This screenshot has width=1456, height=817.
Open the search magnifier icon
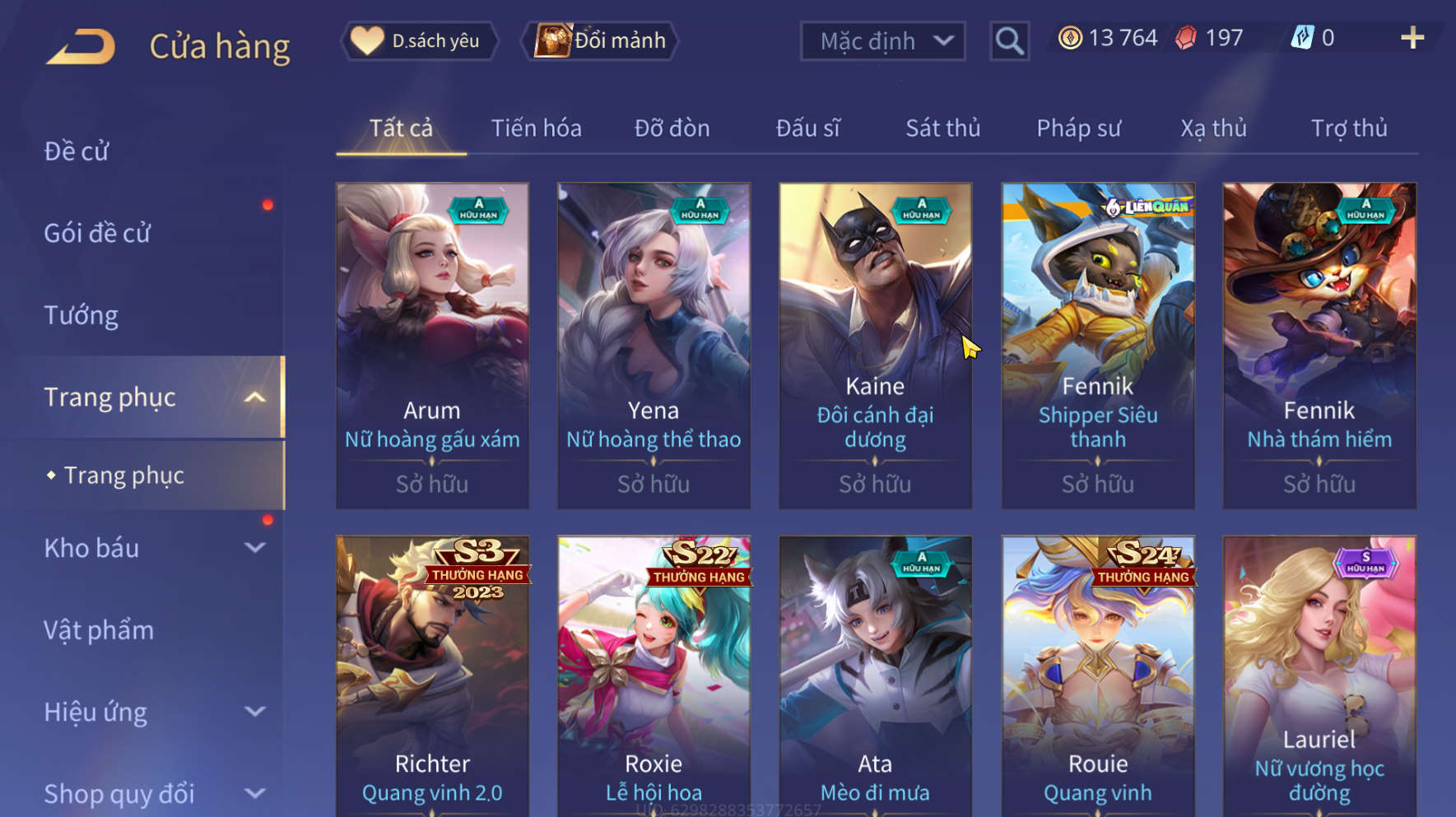click(1009, 41)
